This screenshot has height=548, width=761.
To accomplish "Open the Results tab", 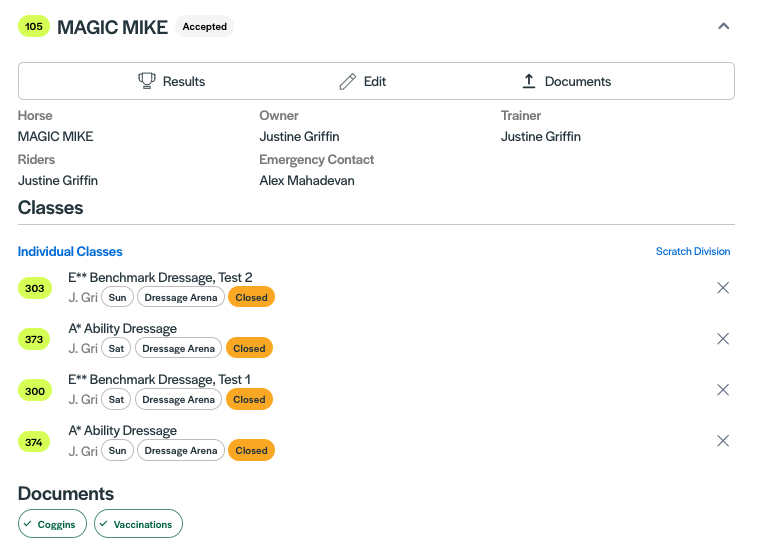I will (x=184, y=81).
